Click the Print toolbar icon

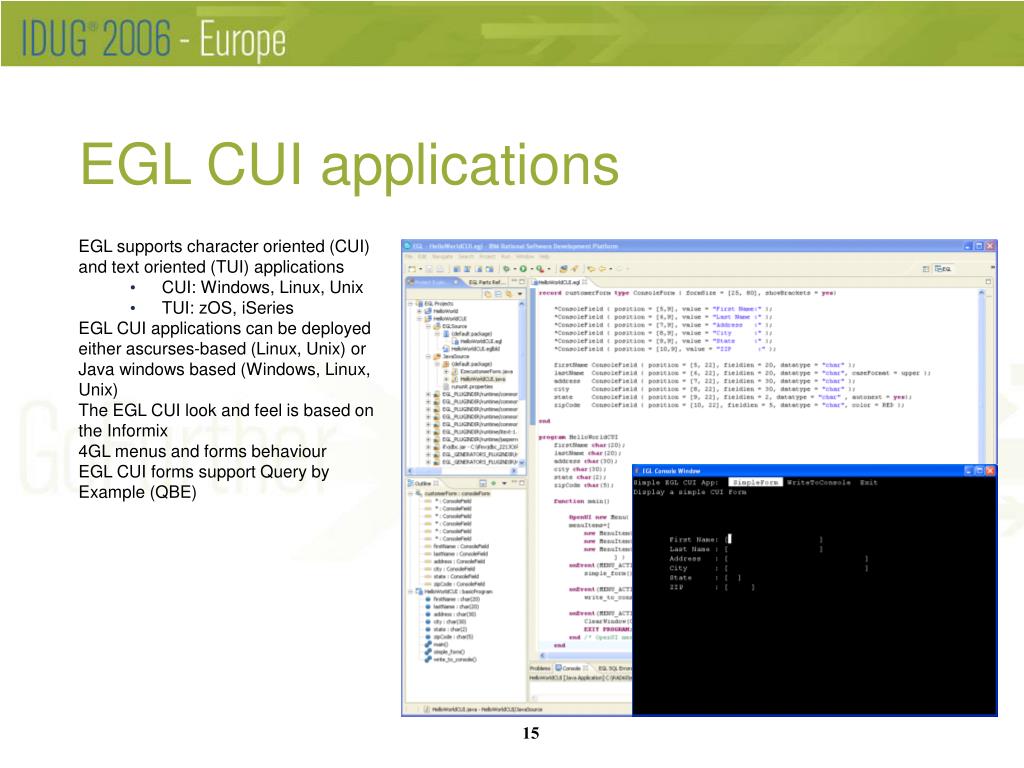point(441,268)
